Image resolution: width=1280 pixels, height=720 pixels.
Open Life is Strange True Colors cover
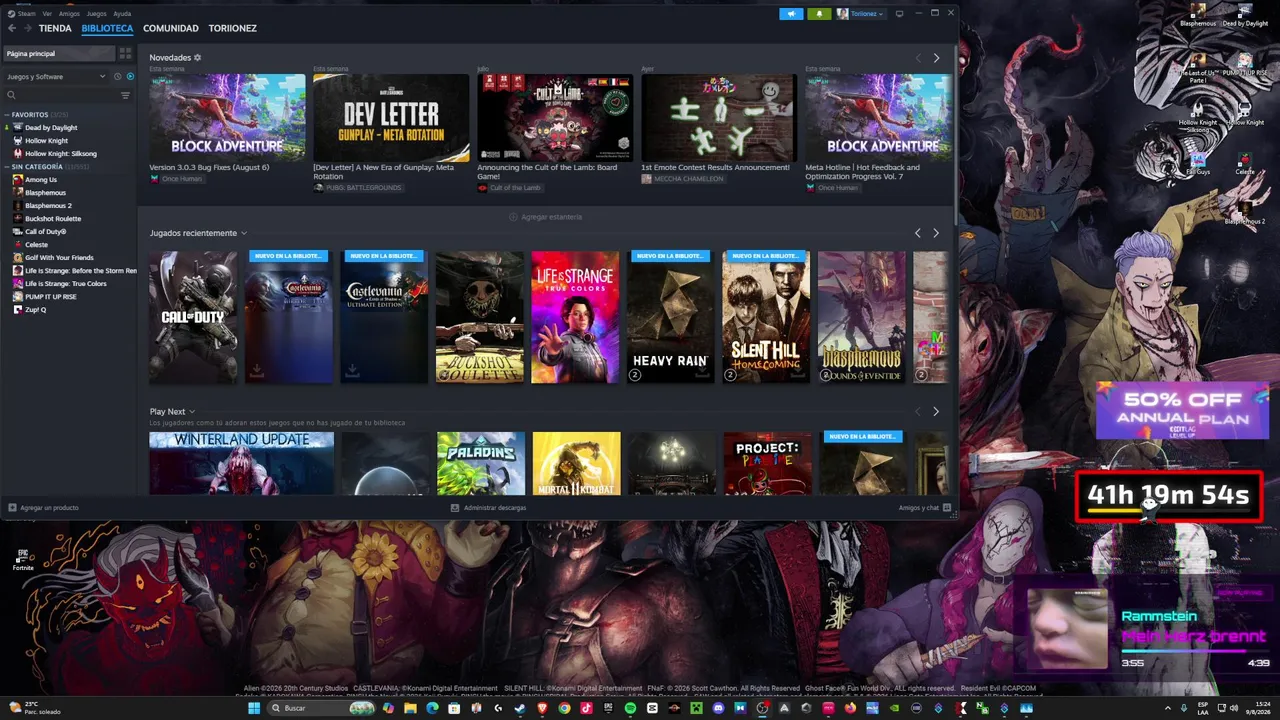coord(575,317)
